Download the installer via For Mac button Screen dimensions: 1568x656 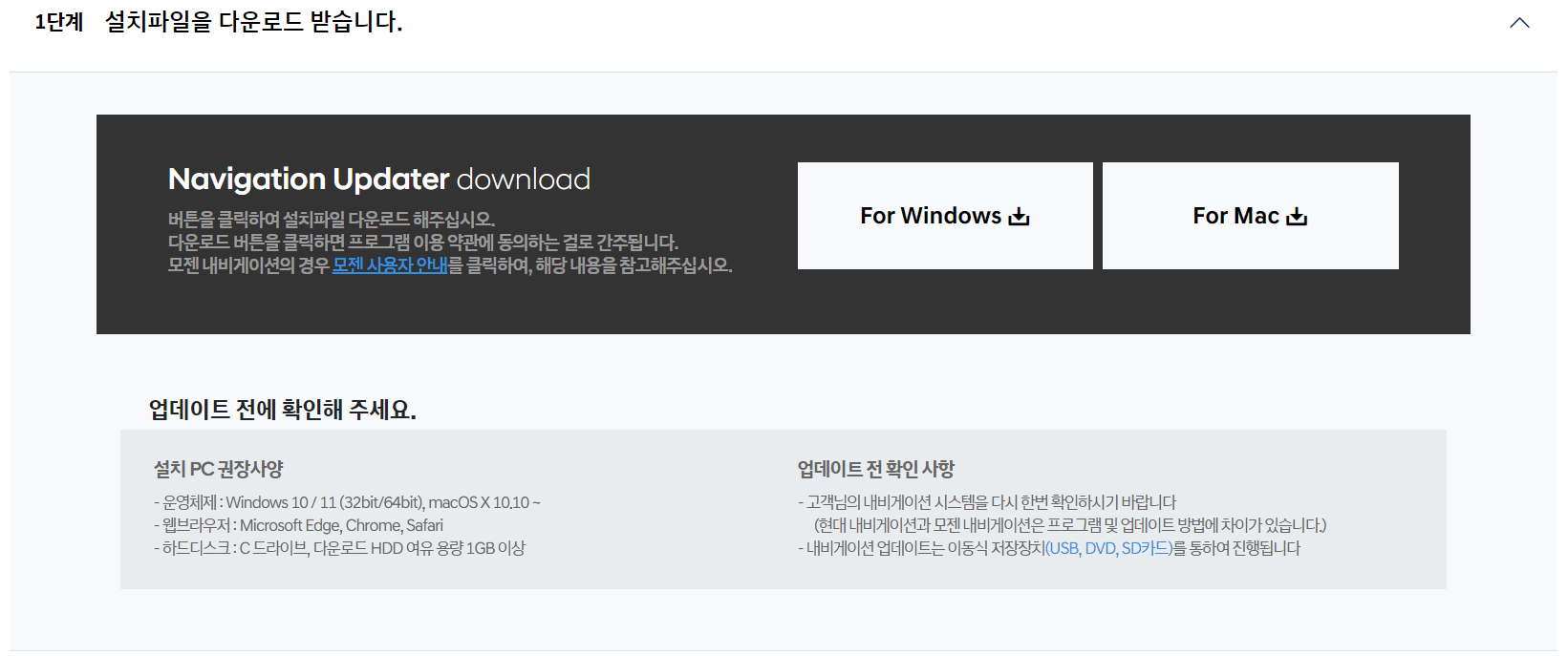tap(1251, 216)
